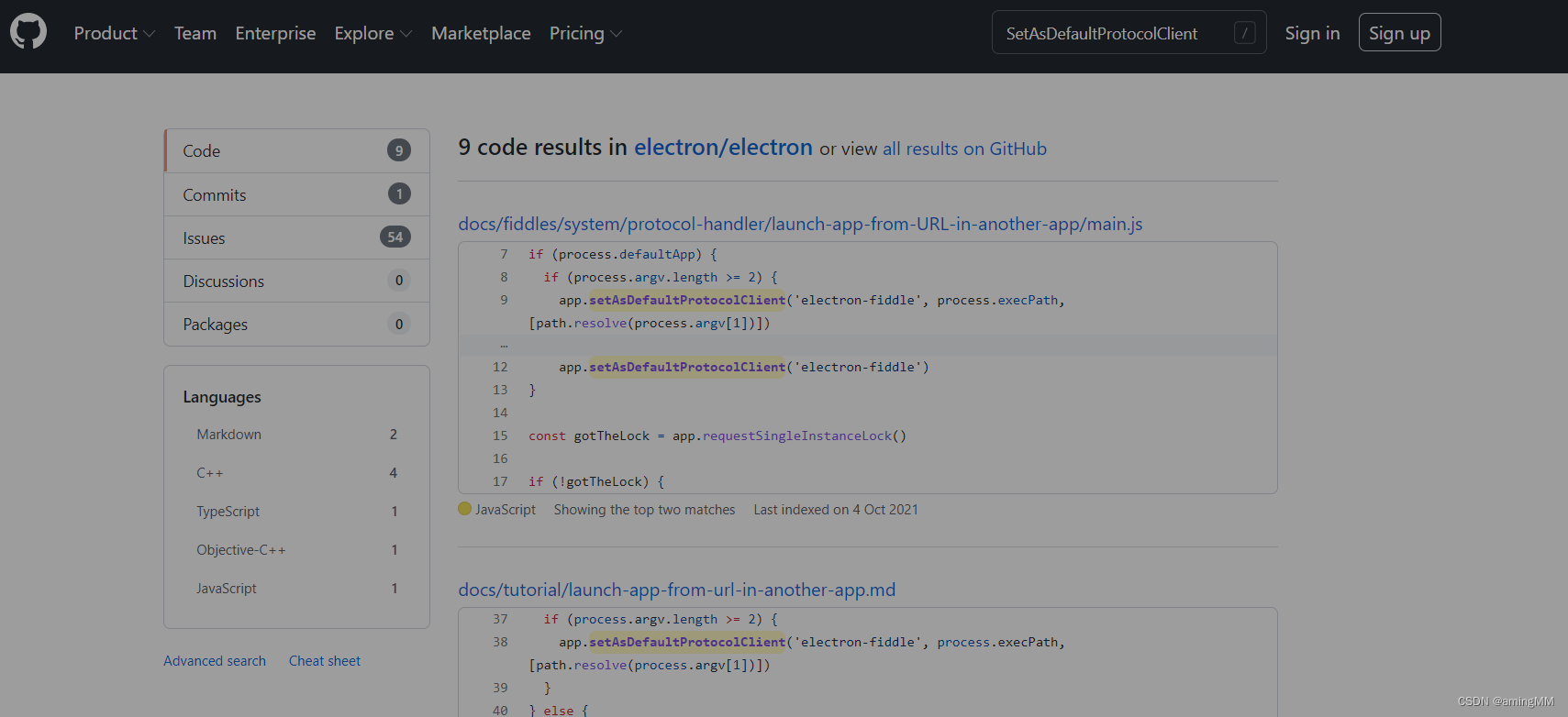Expand the Pricing dropdown
The height and width of the screenshot is (717, 1568).
(x=585, y=33)
